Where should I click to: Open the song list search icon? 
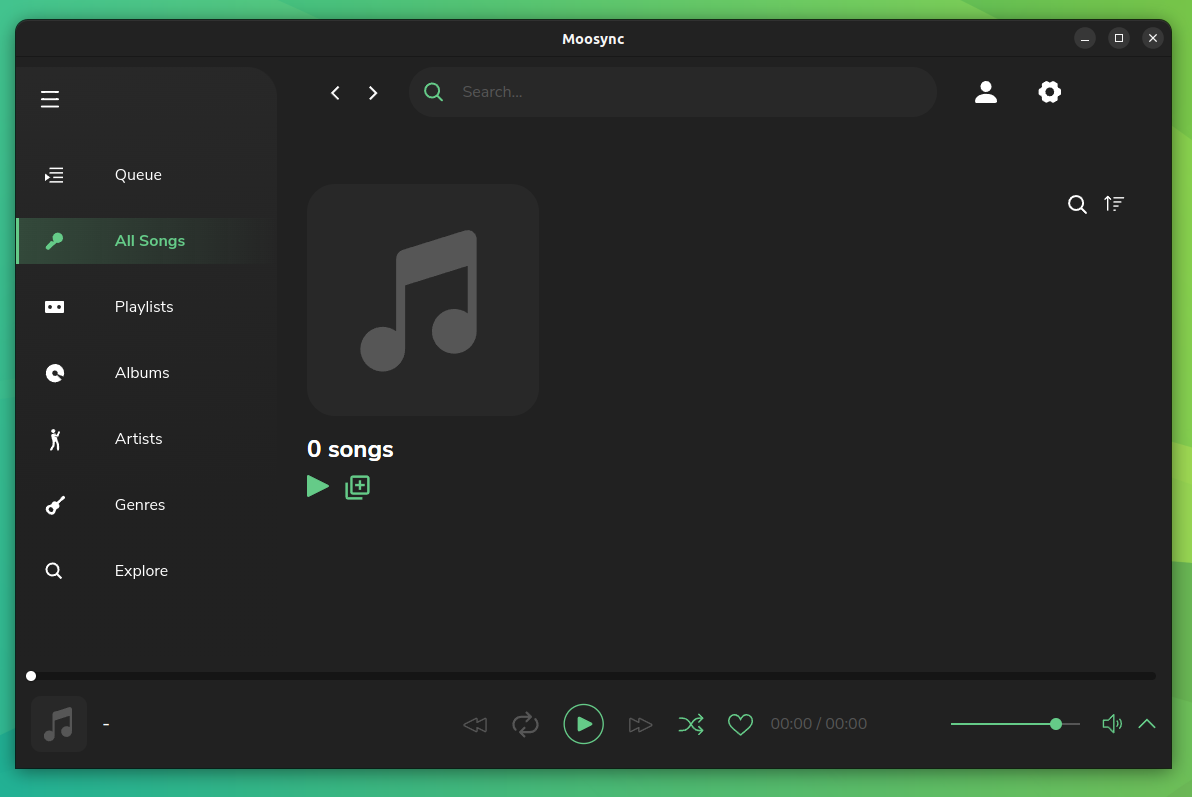click(1077, 204)
